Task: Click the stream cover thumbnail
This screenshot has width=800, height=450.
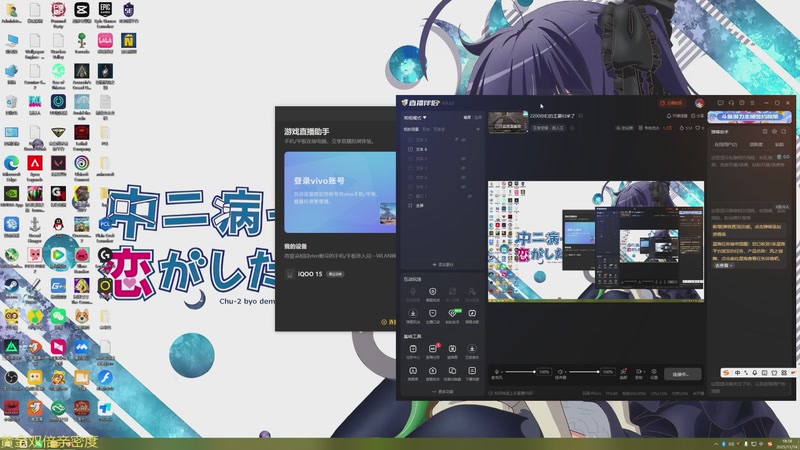Action: [508, 122]
